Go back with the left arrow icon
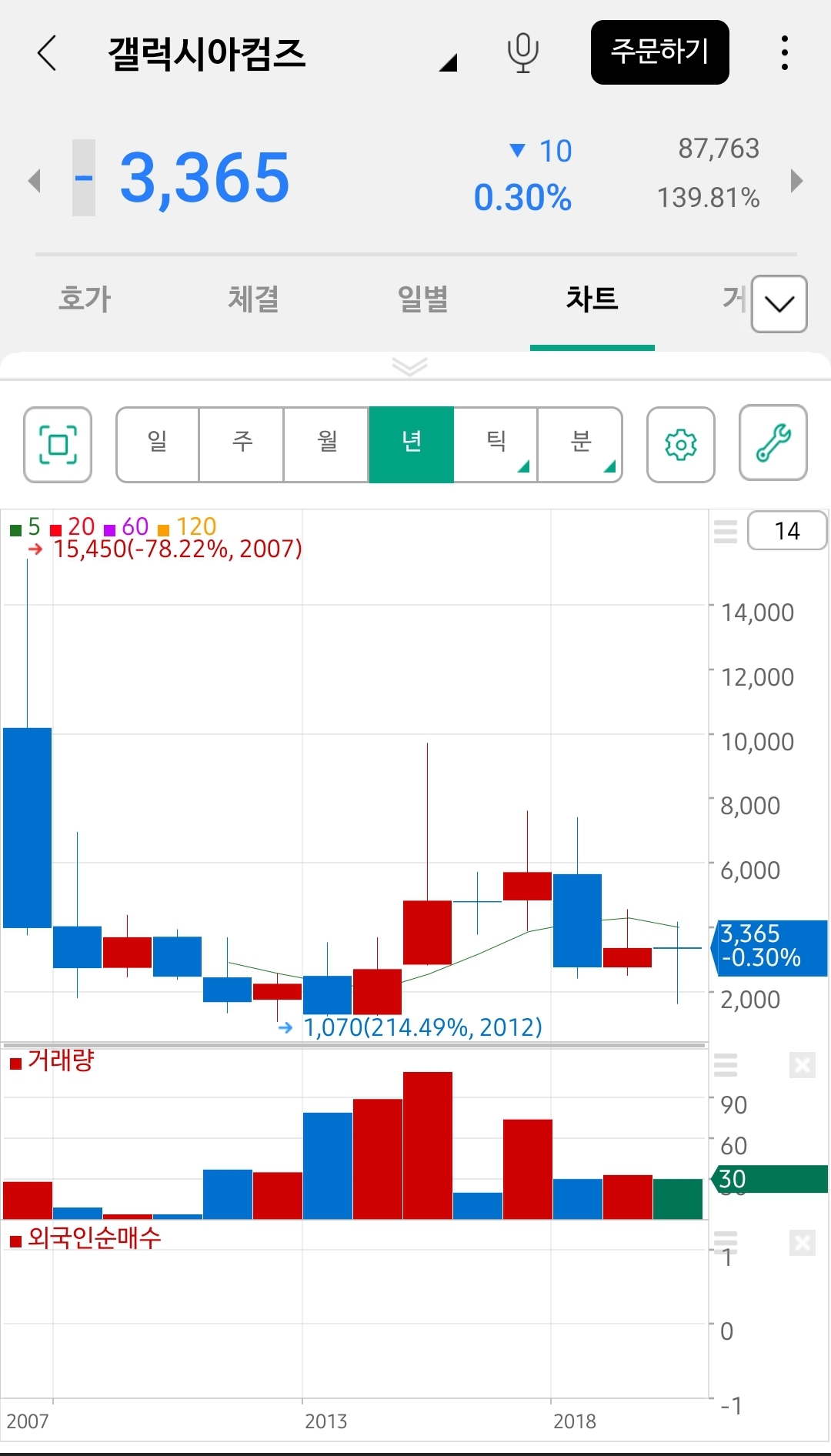Viewport: 831px width, 1456px height. (48, 53)
